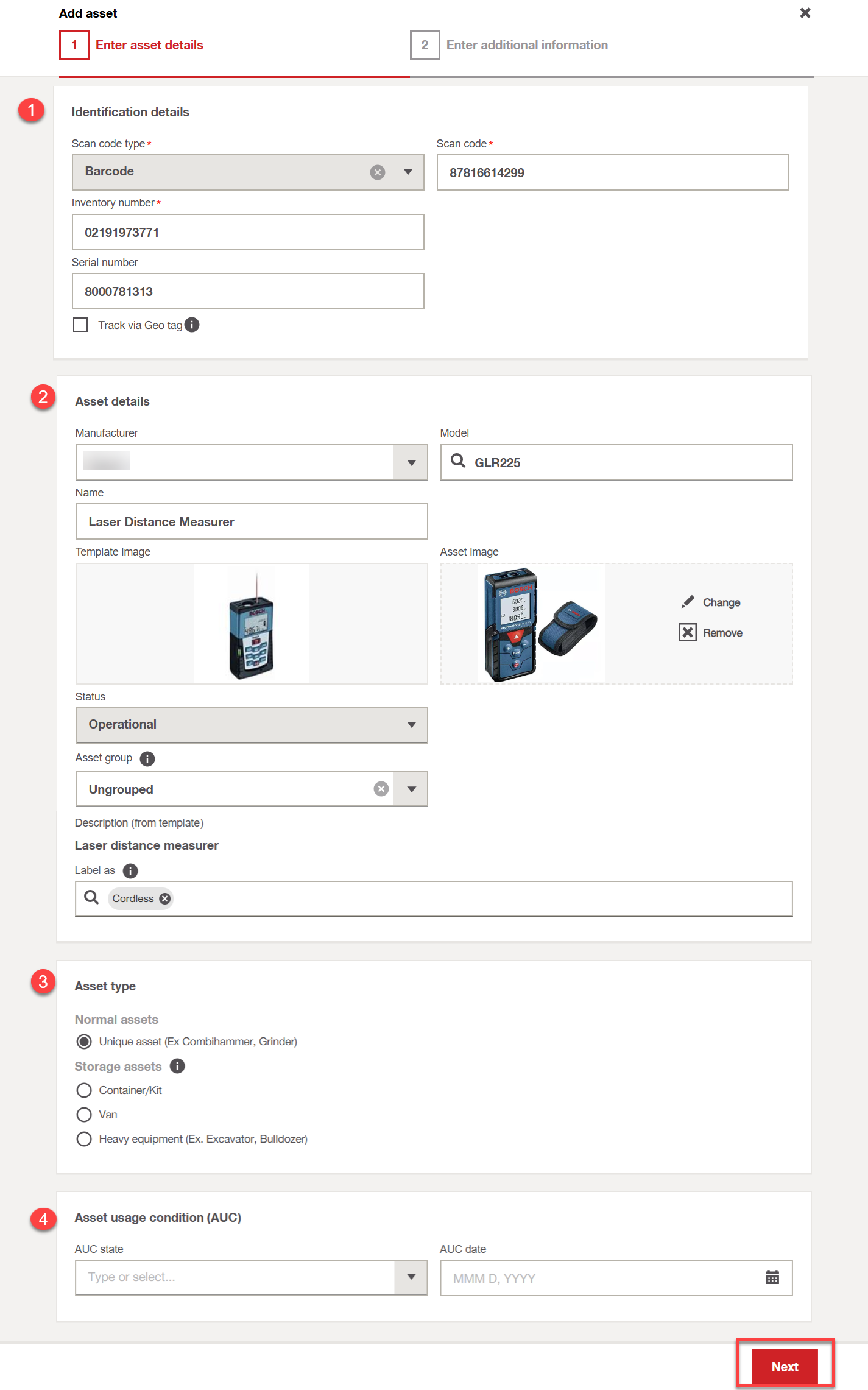Clear the Barcode scan code type selection
The height and width of the screenshot is (1390, 868).
coord(378,172)
